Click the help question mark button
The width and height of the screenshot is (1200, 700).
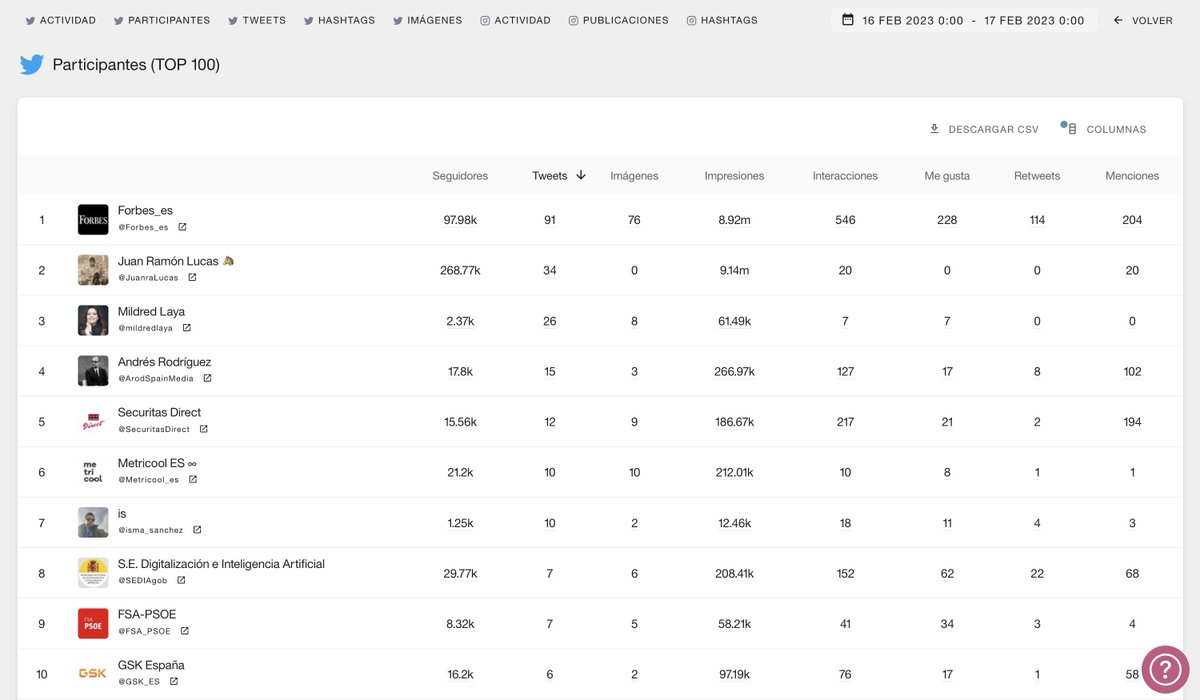[1164, 670]
